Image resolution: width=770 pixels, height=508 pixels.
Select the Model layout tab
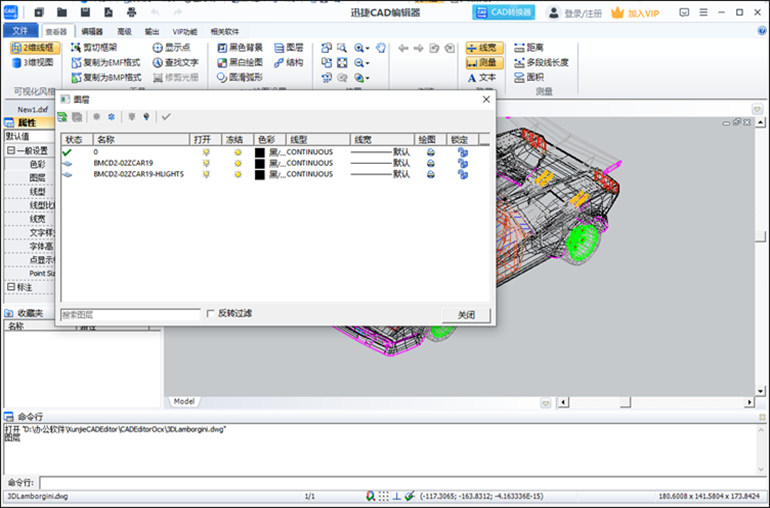point(184,401)
